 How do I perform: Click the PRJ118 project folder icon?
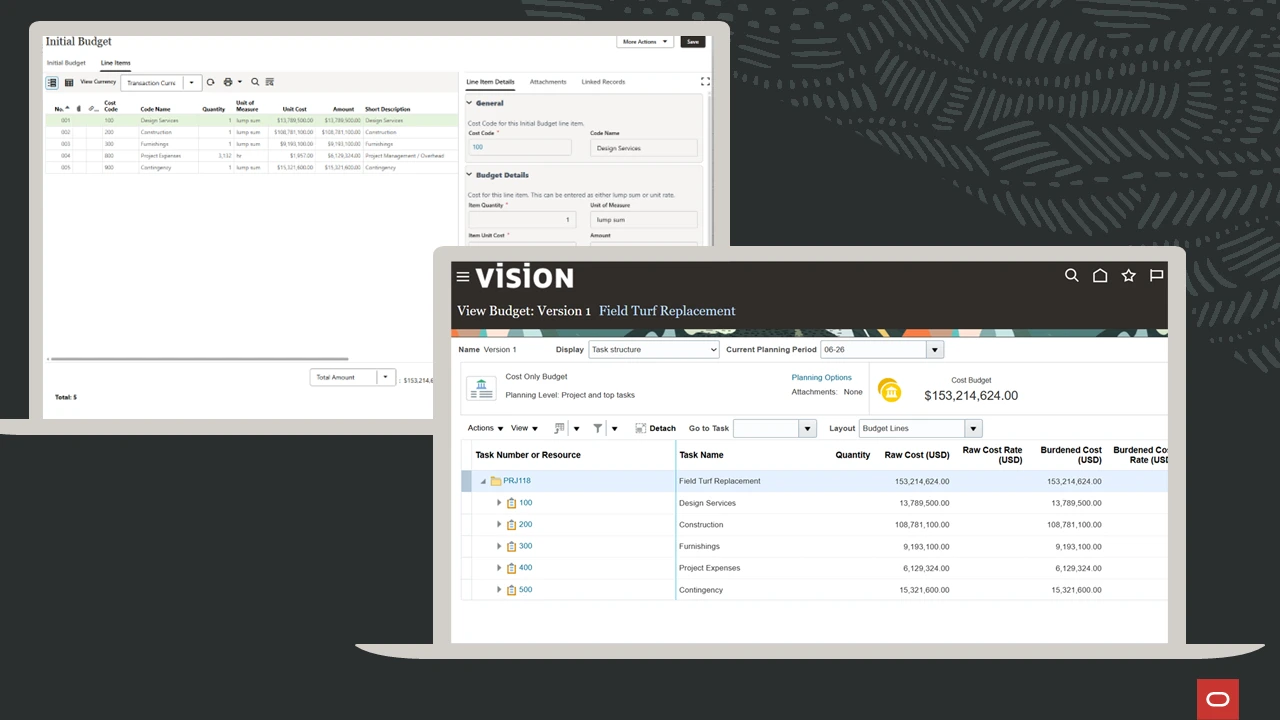[x=495, y=481]
